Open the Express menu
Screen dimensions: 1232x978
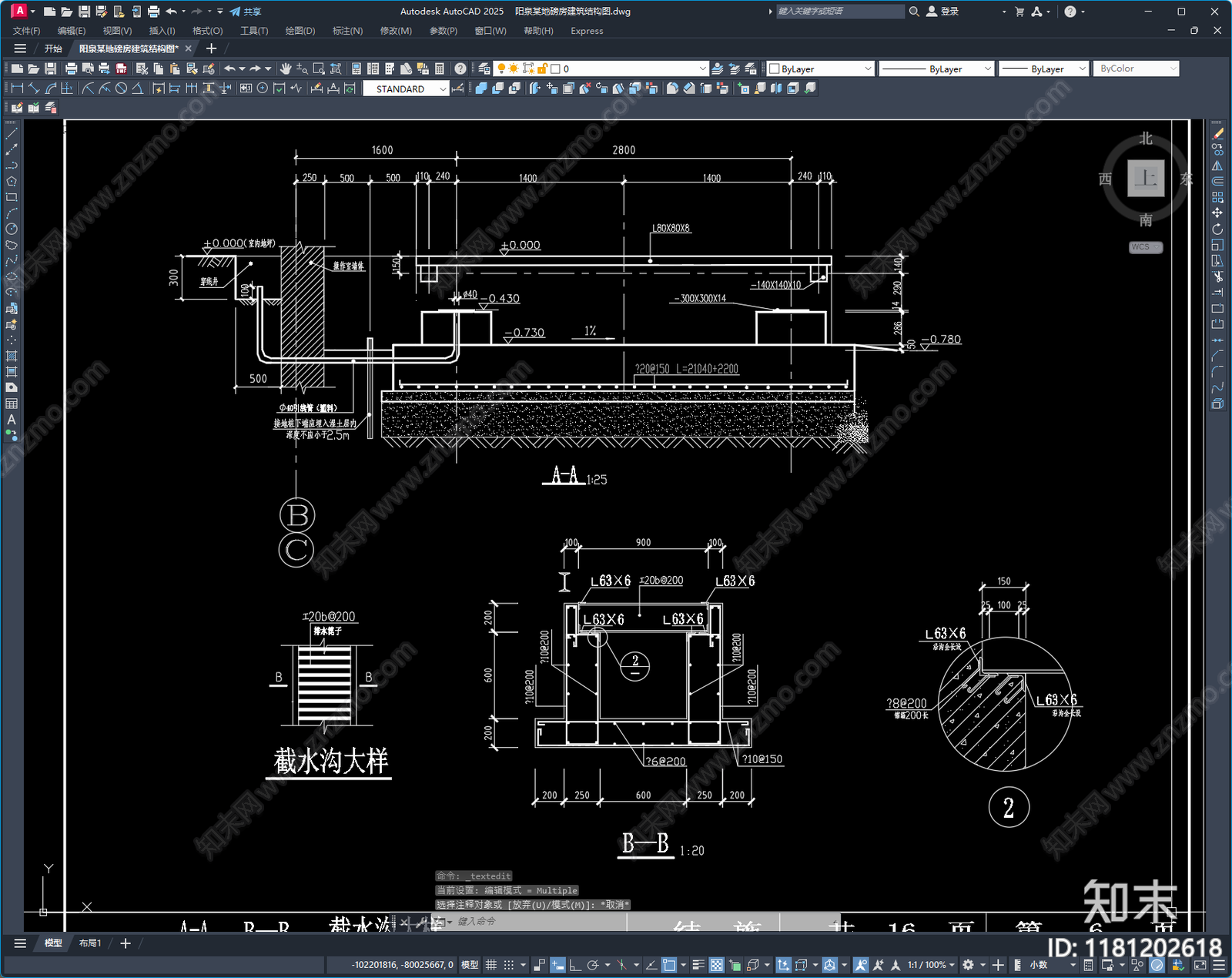coord(587,31)
